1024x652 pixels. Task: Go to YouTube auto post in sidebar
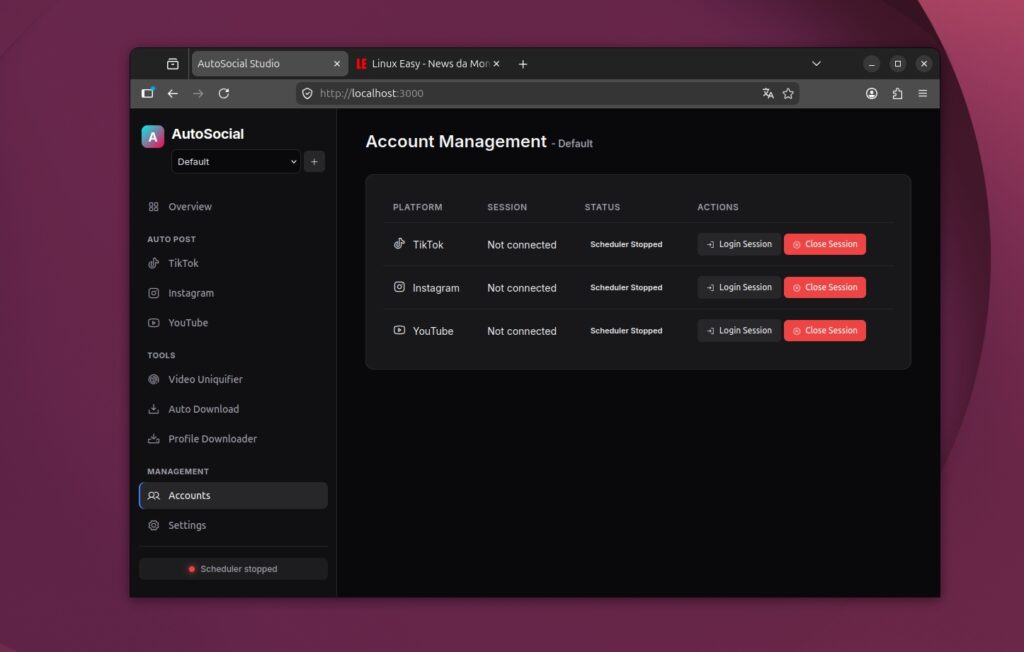pos(233,323)
